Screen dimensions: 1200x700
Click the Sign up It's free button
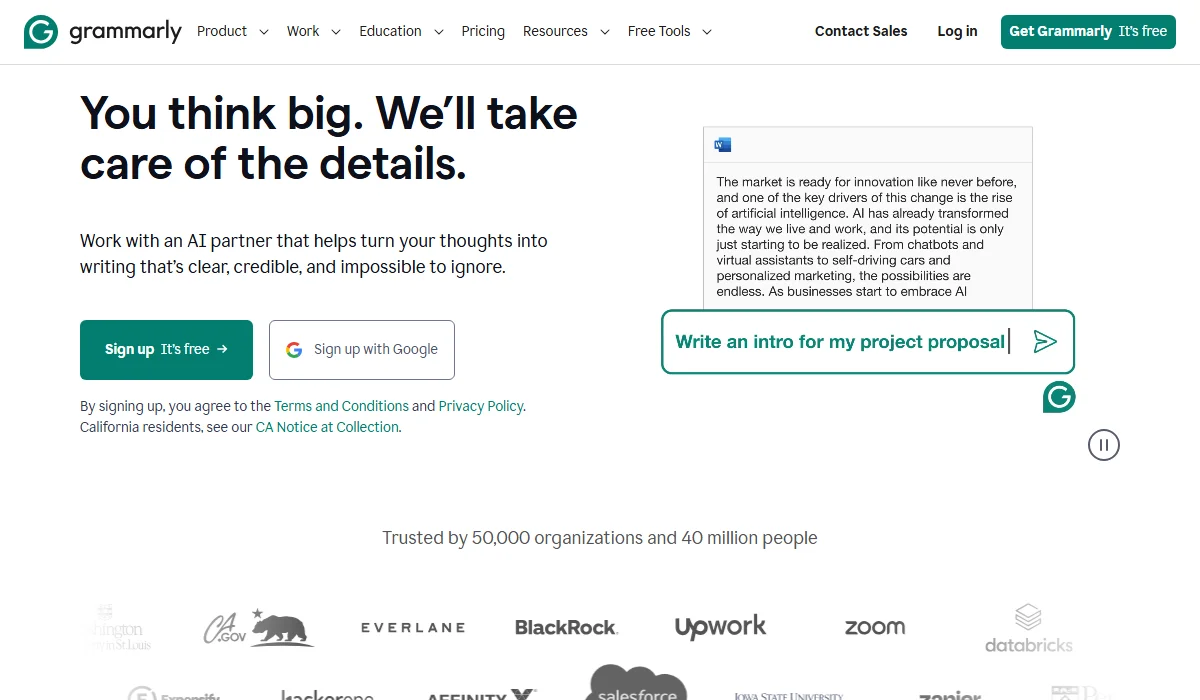tap(166, 349)
